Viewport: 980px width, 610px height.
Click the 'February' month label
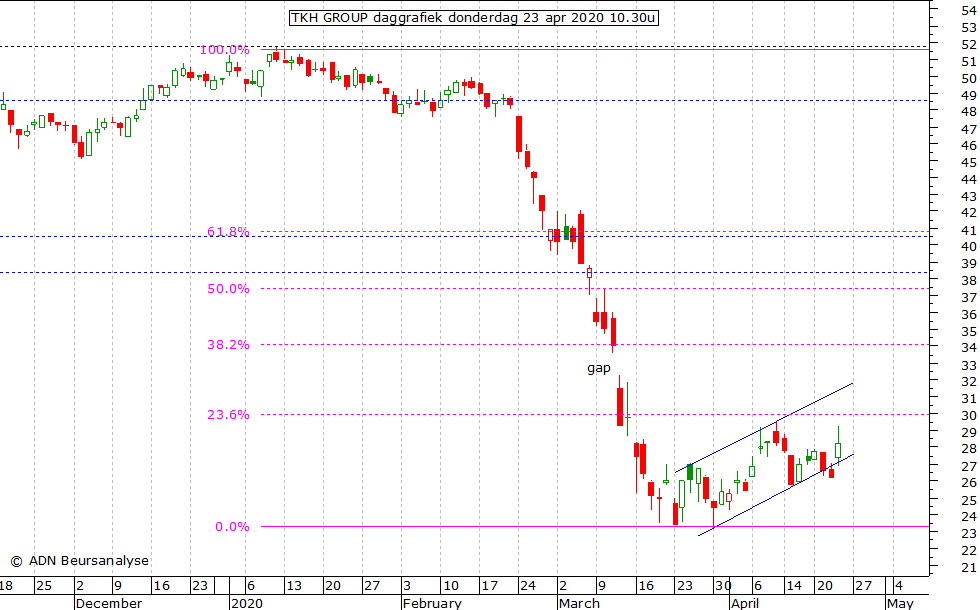tap(432, 603)
